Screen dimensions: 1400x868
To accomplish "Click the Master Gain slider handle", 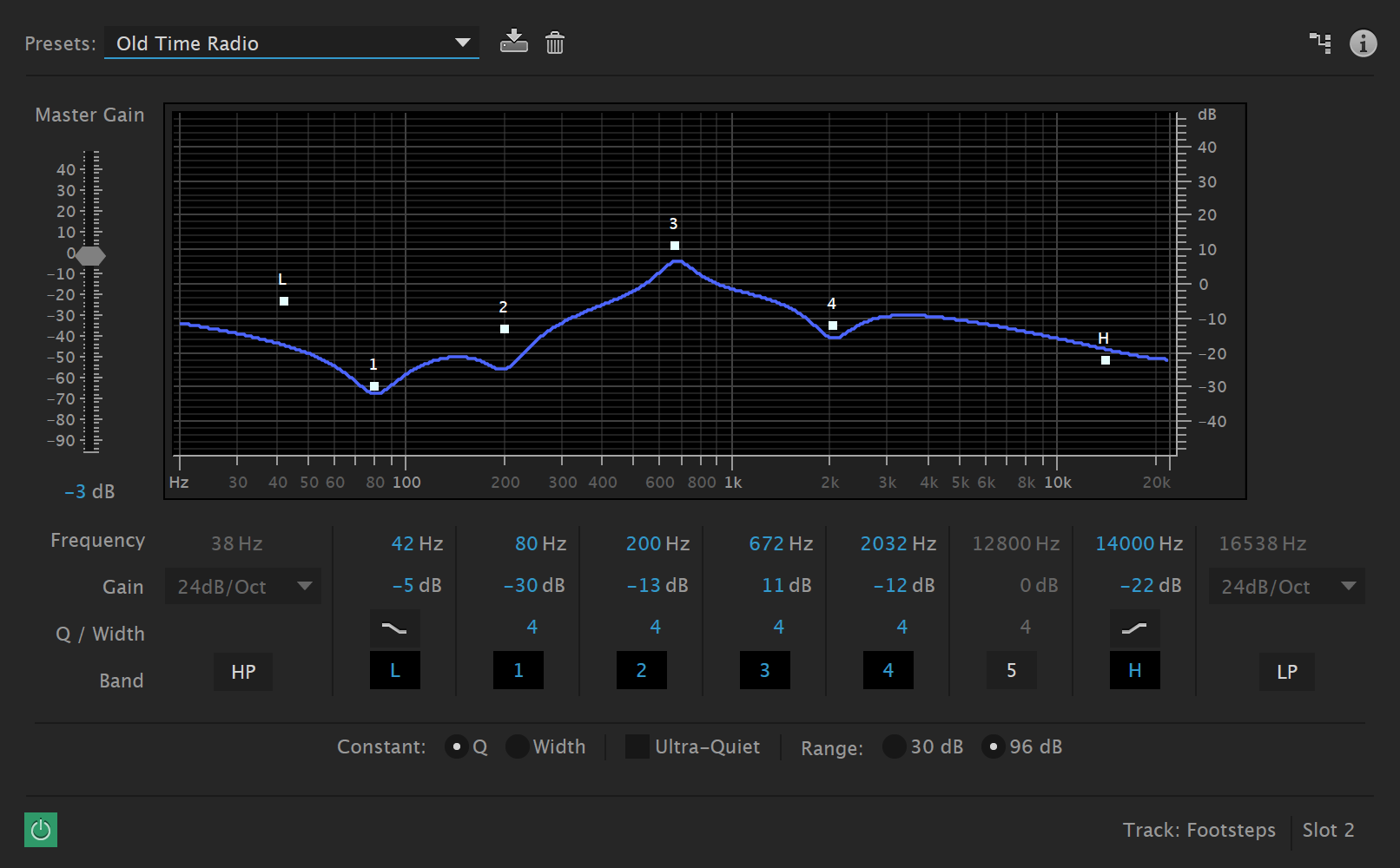I will (90, 256).
